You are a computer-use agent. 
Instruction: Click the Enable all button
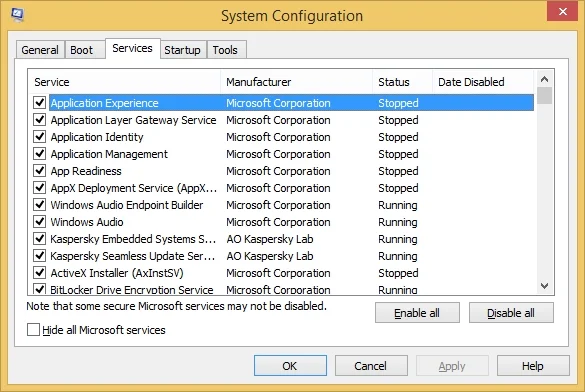tap(417, 313)
